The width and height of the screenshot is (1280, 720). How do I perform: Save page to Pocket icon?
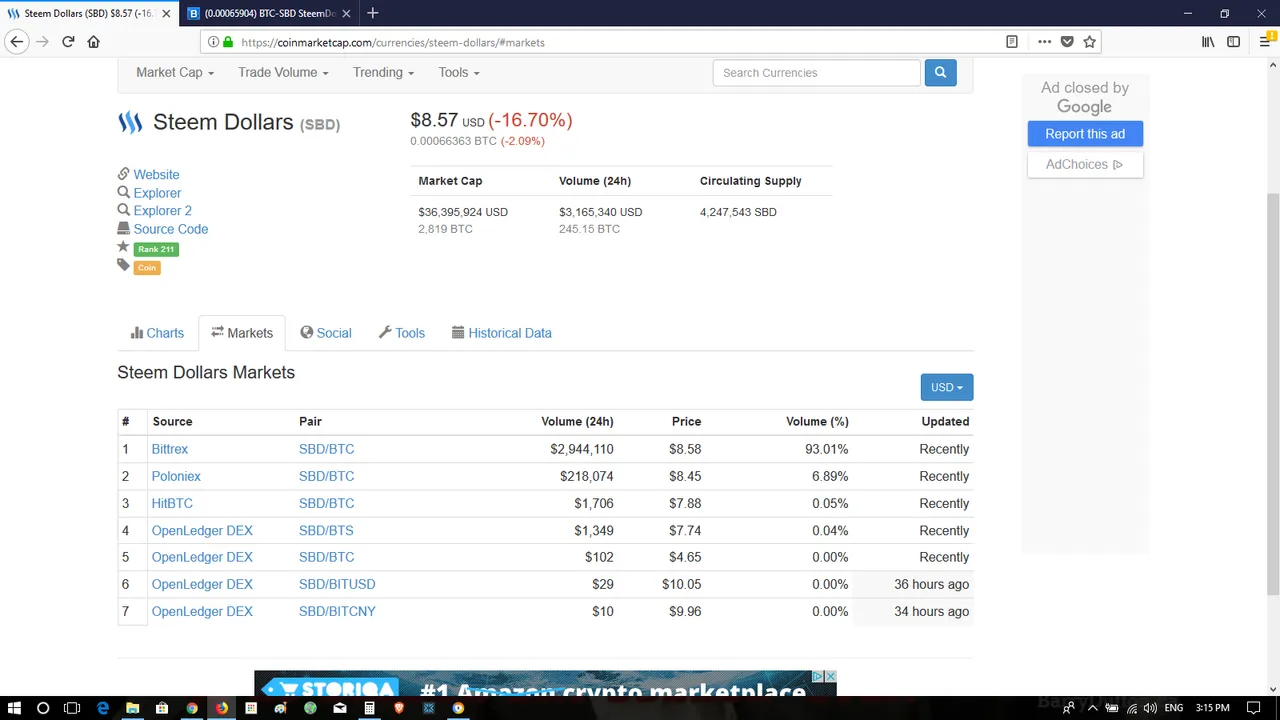pos(1067,42)
